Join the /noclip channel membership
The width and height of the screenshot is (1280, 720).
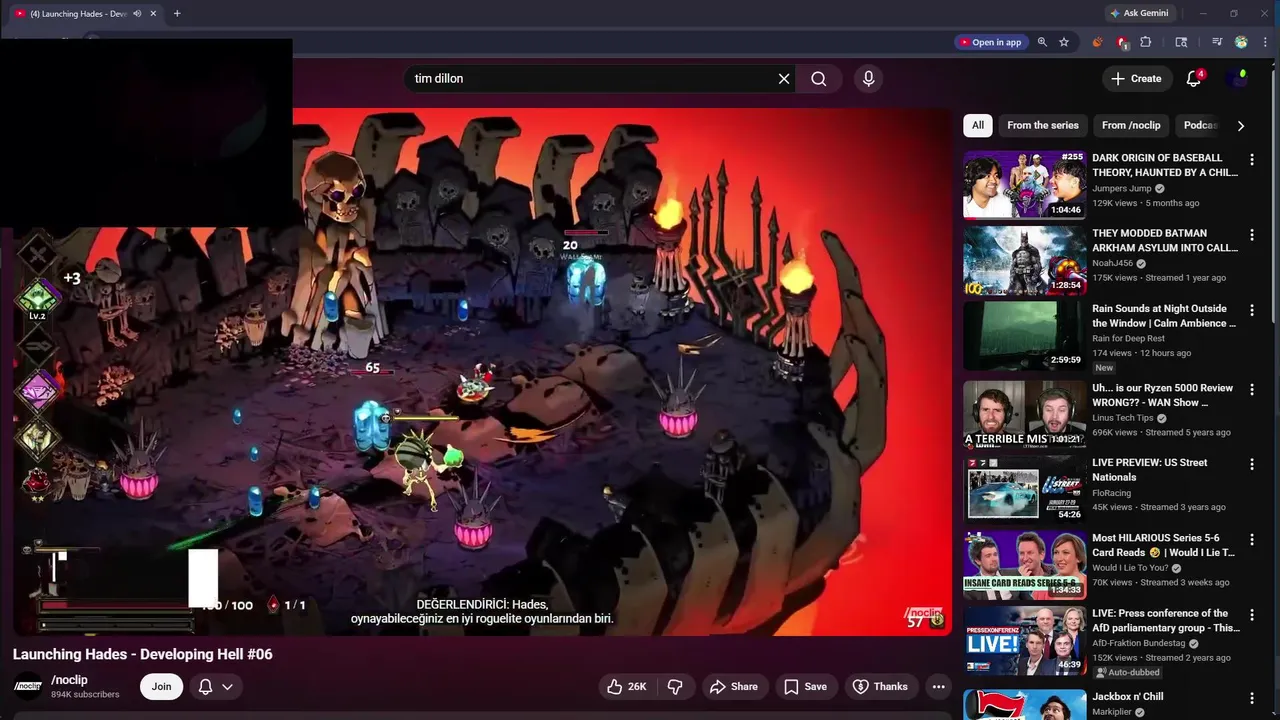coord(161,687)
